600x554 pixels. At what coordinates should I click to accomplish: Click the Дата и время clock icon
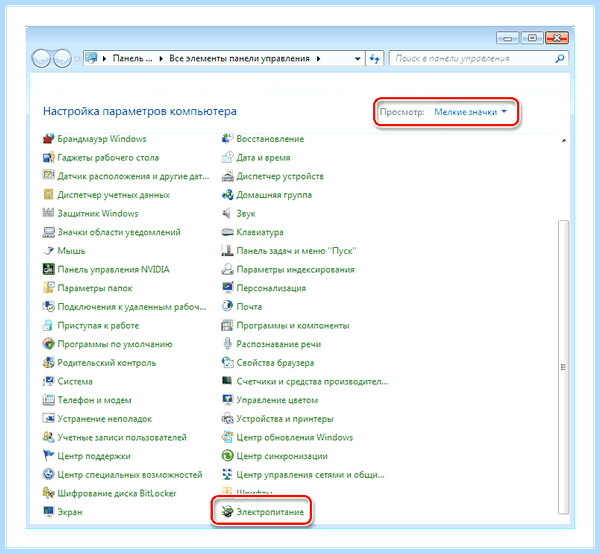click(227, 157)
